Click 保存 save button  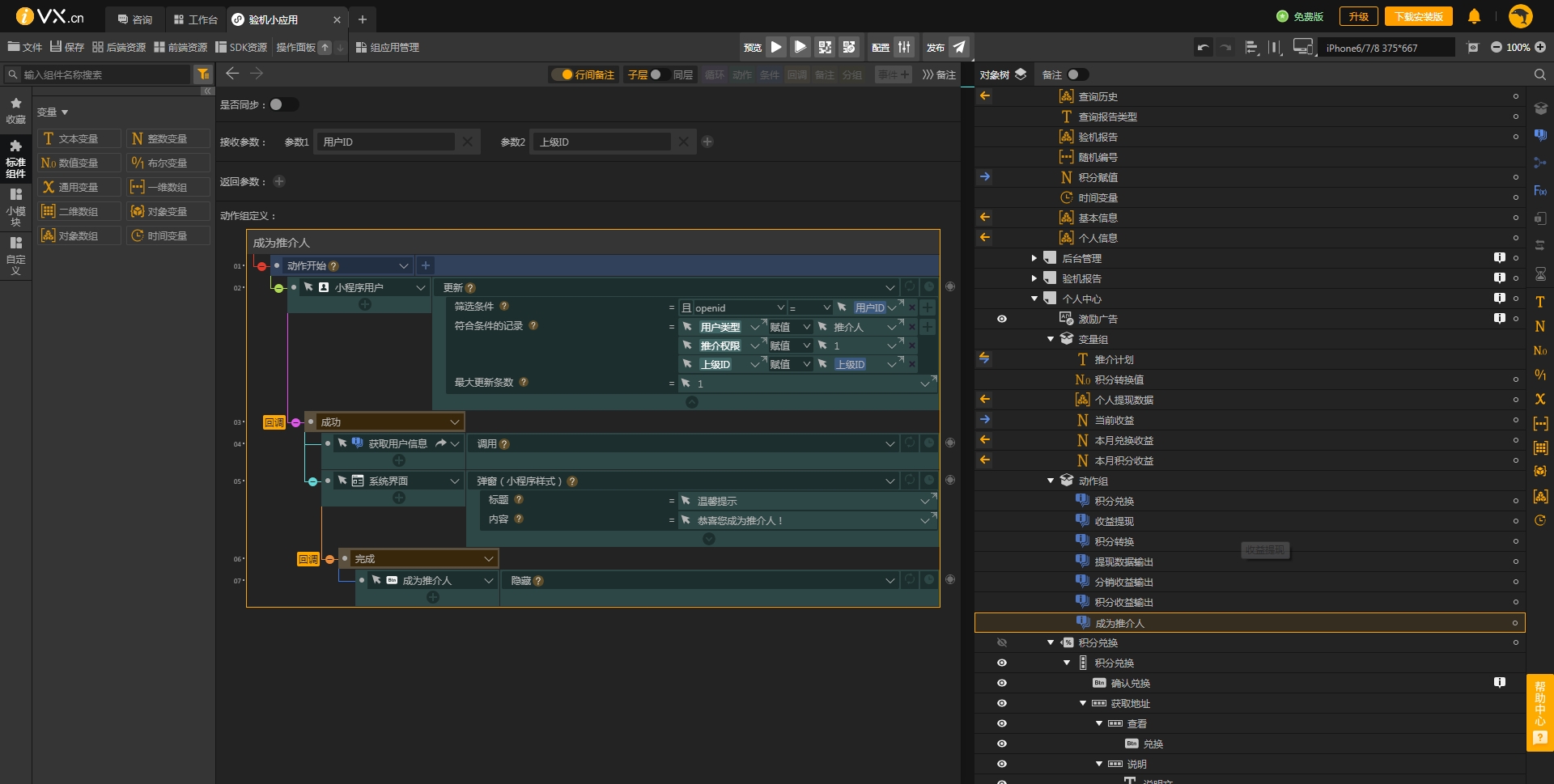tap(67, 47)
